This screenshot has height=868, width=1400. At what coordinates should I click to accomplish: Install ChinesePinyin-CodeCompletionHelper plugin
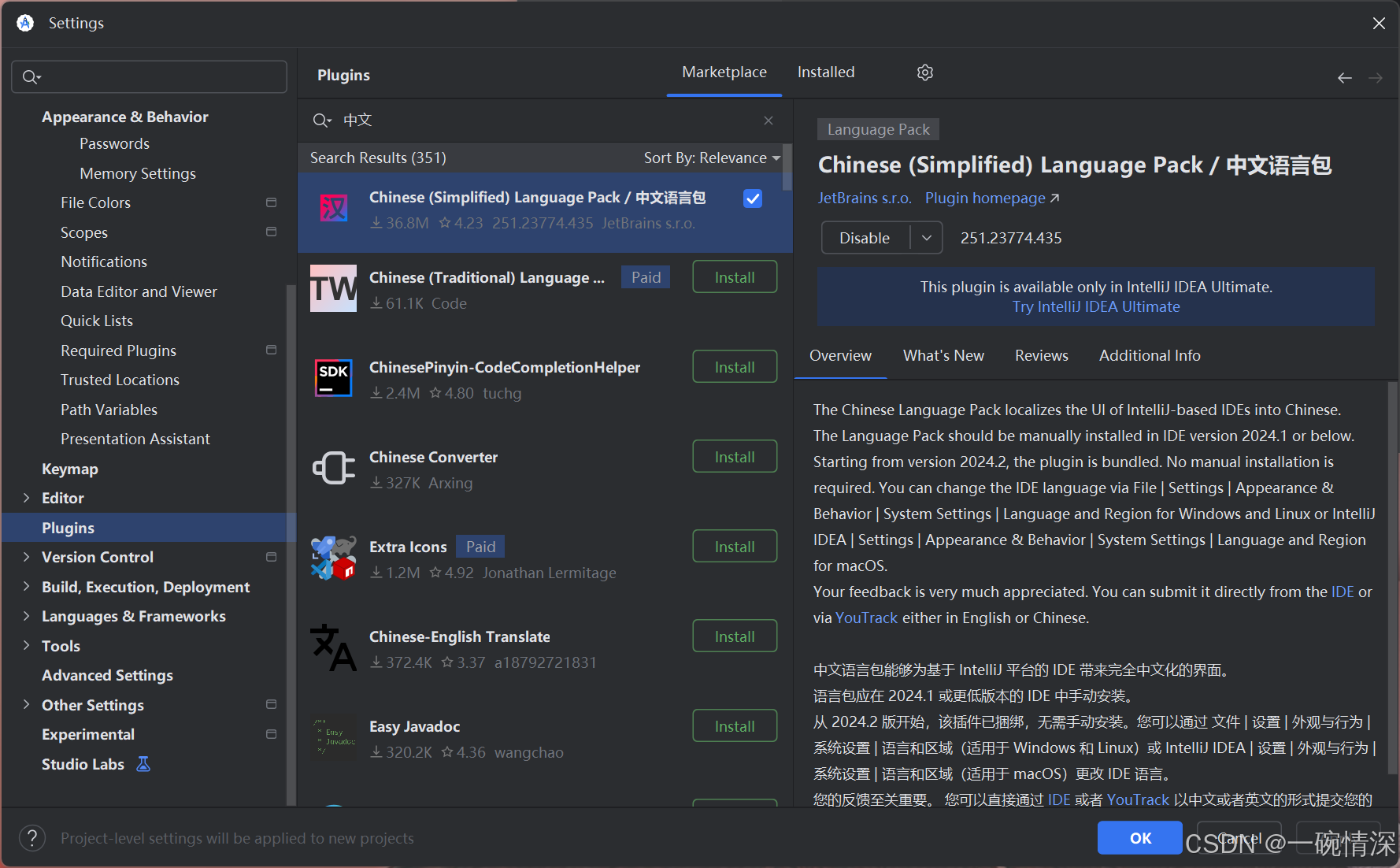[735, 367]
